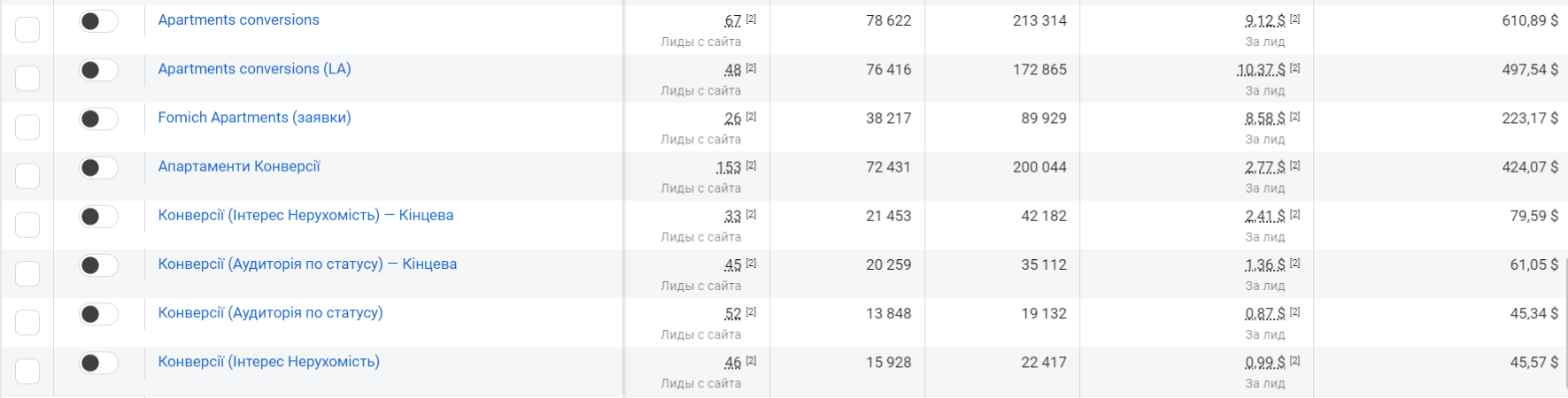Screen dimensions: 1568x398
Task: Click the [2] footnote beside 46 leads
Action: [x=751, y=361]
